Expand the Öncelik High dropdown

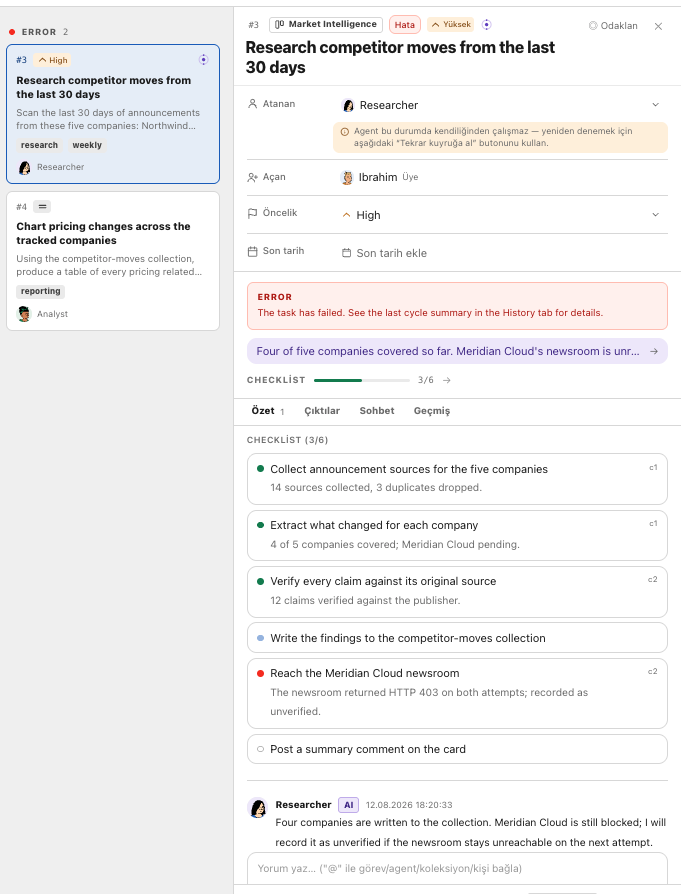pyautogui.click(x=655, y=215)
